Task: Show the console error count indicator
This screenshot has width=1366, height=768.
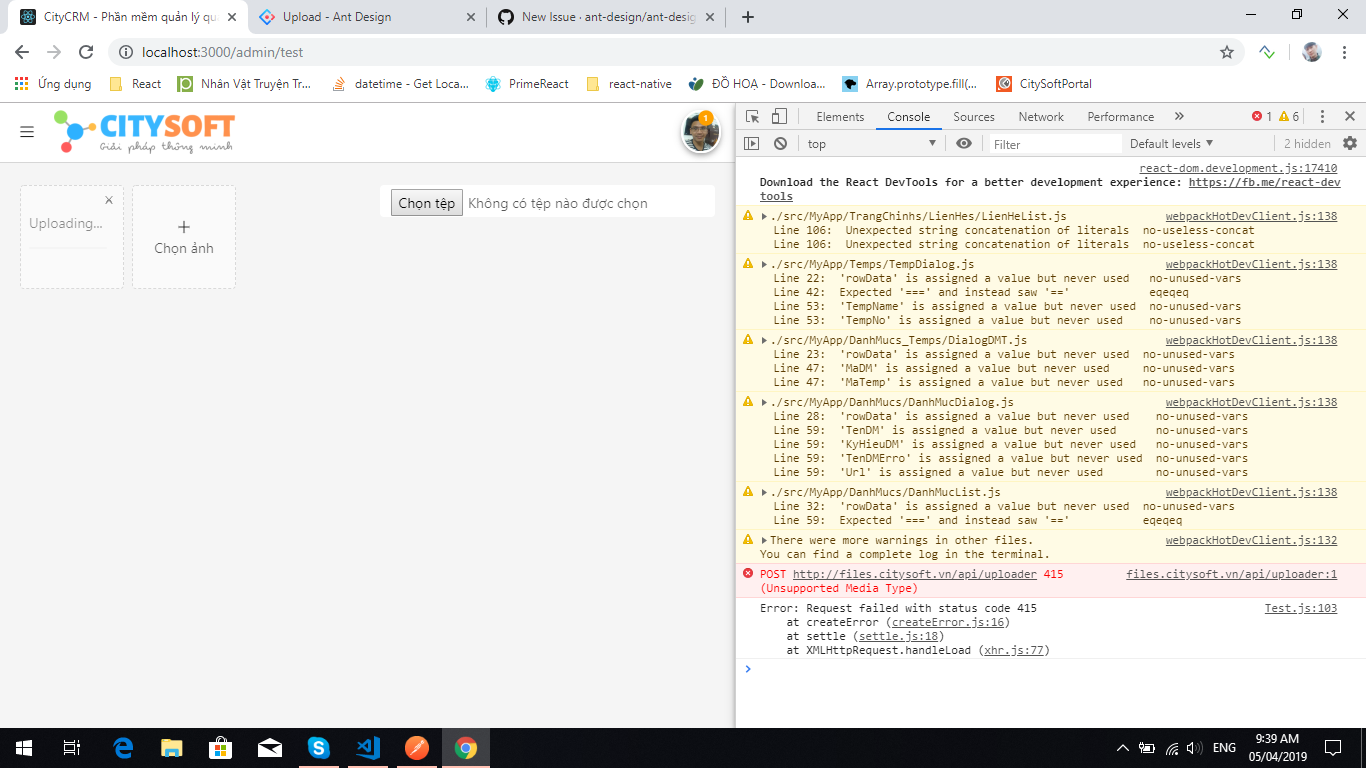Action: coord(1262,117)
